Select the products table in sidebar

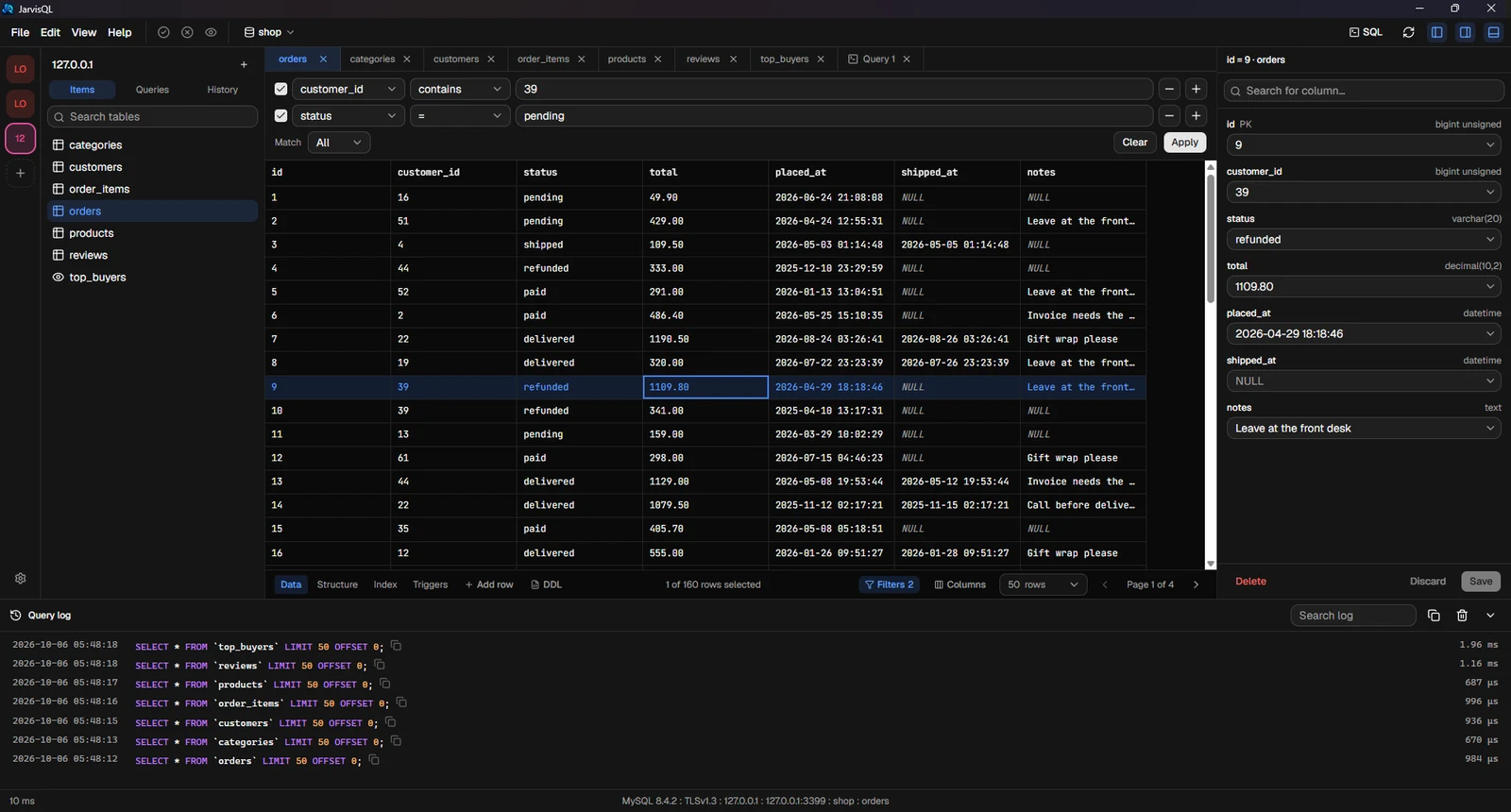point(152,233)
